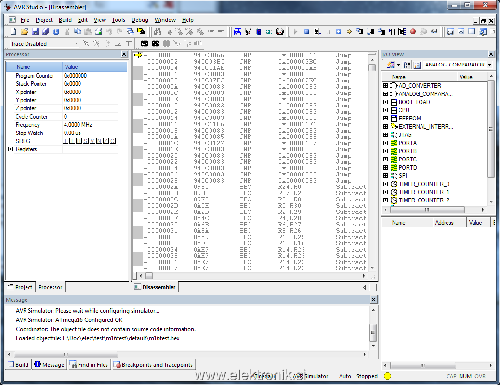
Task: Open the Tools menu
Action: click(118, 20)
